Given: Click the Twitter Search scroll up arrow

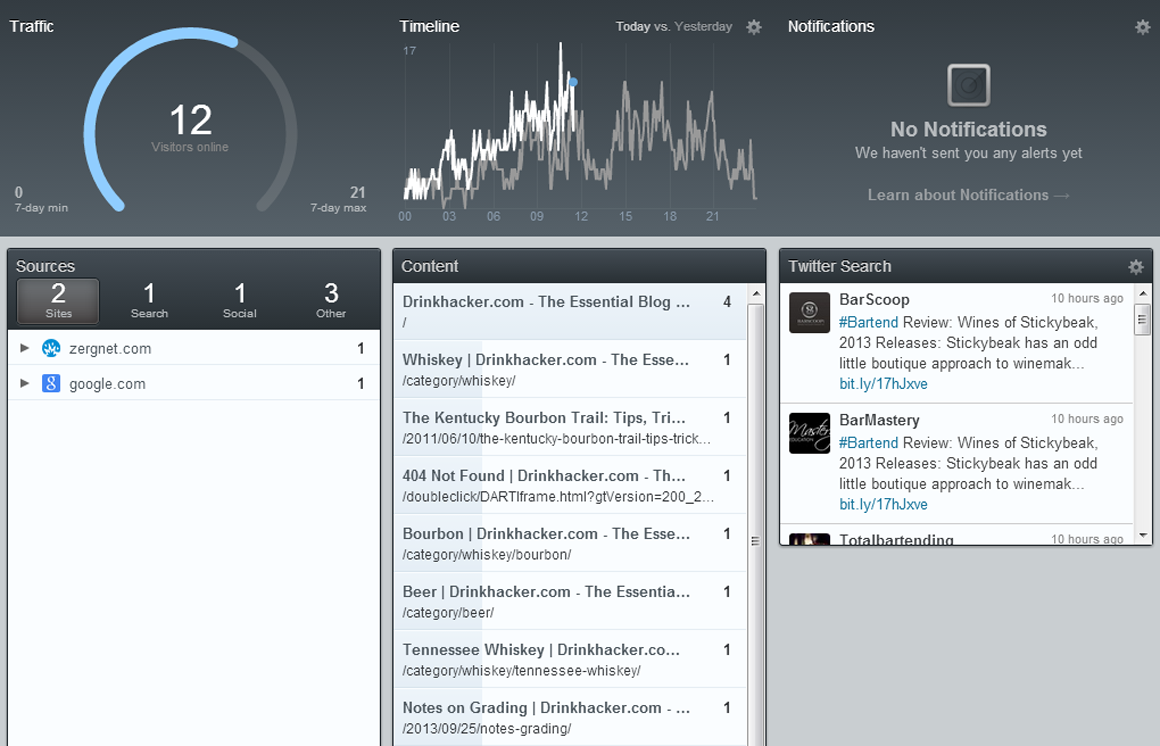Looking at the screenshot, I should 1143,294.
